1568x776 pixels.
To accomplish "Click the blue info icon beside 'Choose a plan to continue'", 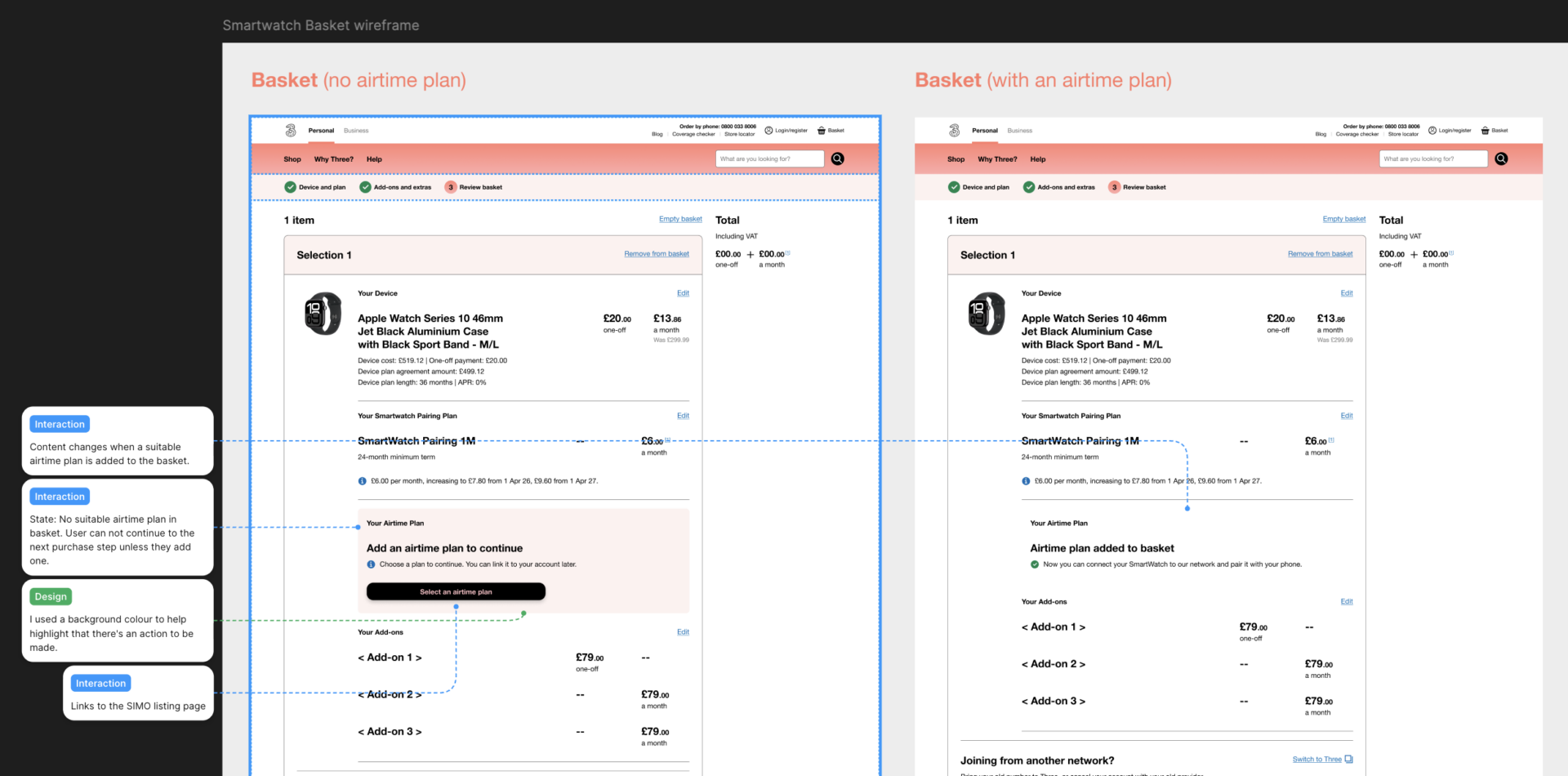I will (x=371, y=564).
